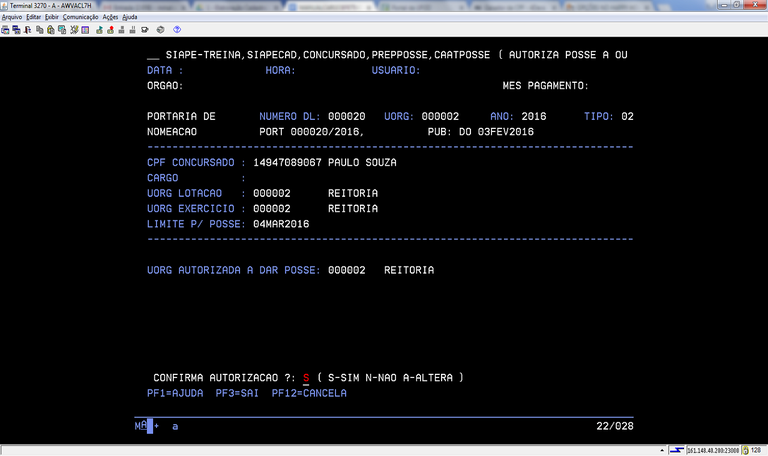Screen dimensions: 768x456
Task: Click the paste clipboard toolbar icon
Action: coord(49,30)
